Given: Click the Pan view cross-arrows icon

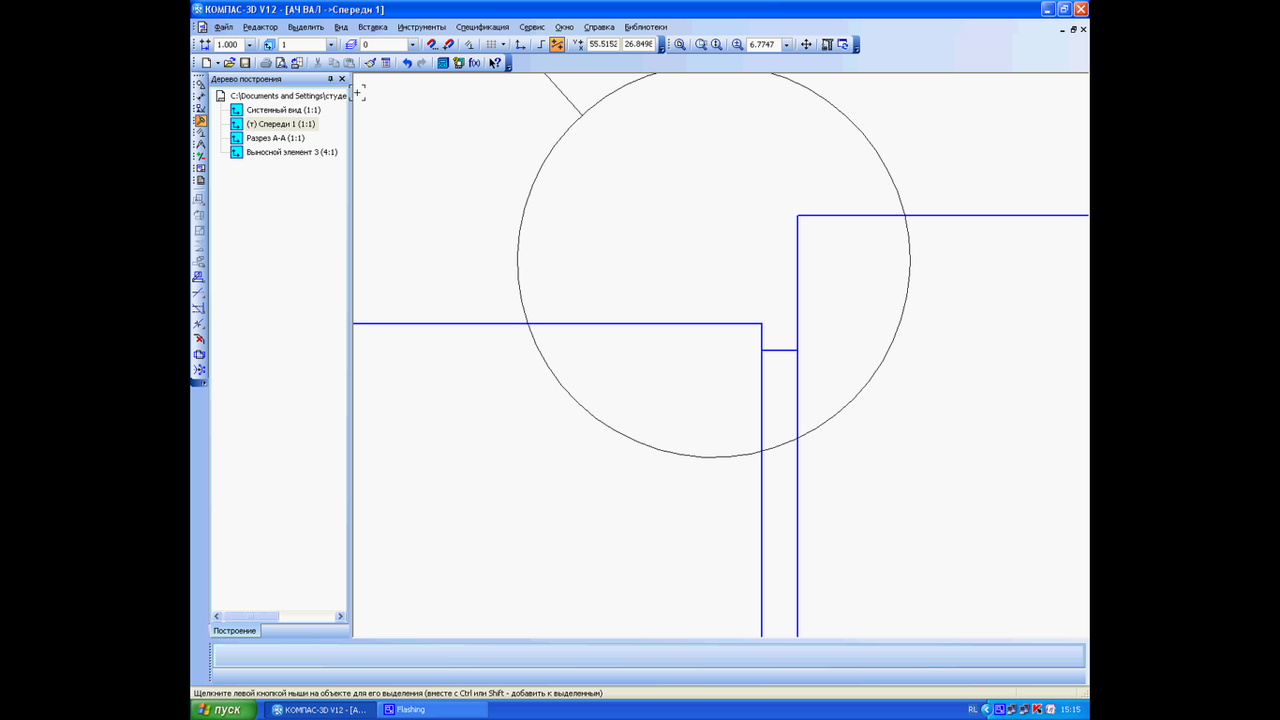Looking at the screenshot, I should pyautogui.click(x=806, y=45).
